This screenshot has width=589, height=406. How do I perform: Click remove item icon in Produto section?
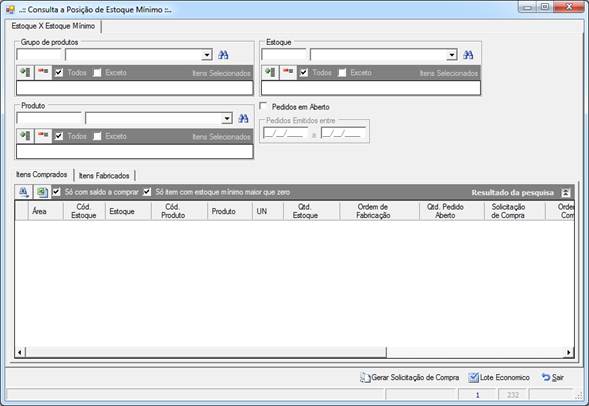[x=43, y=136]
